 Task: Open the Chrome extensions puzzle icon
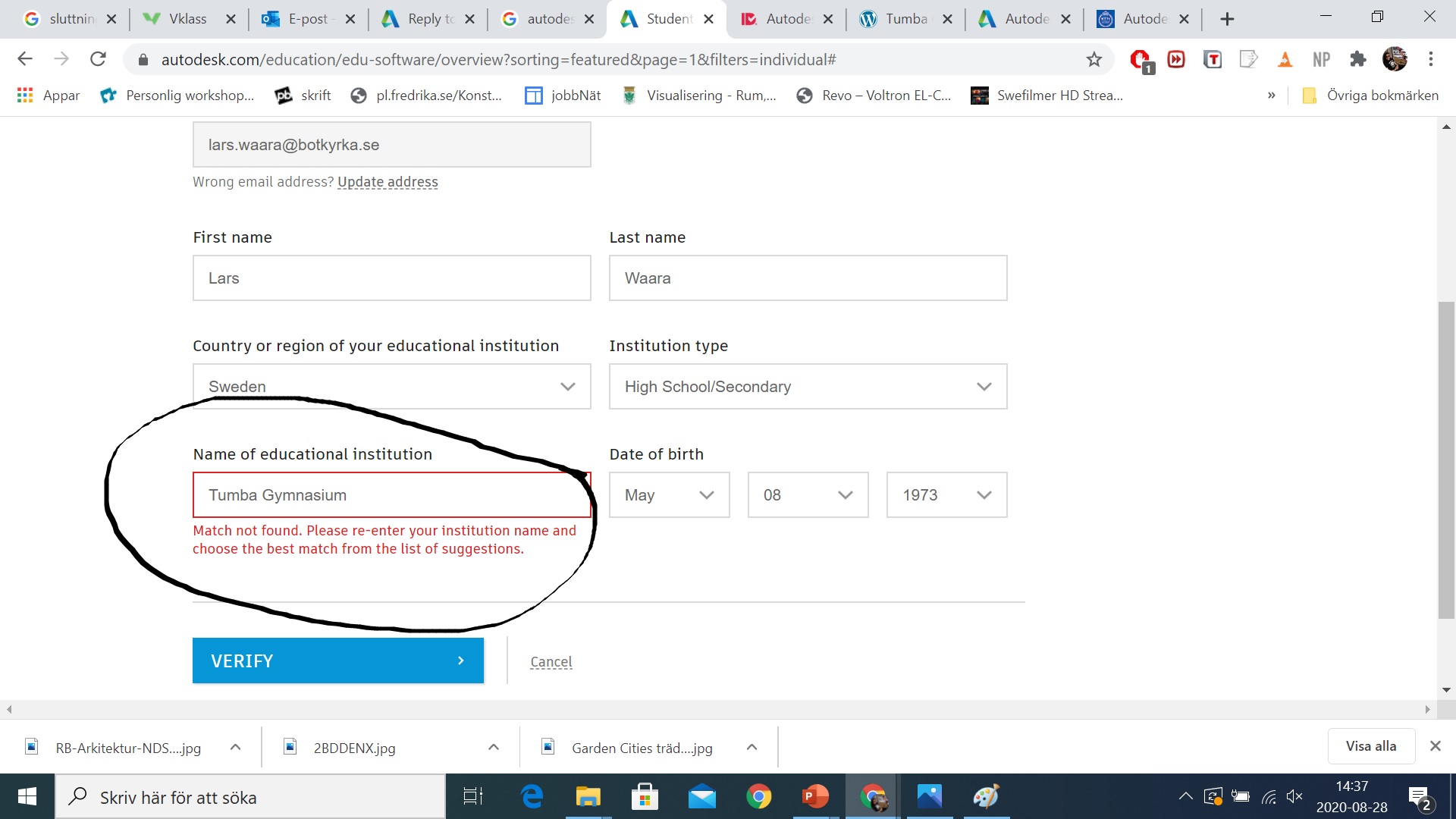[1357, 59]
